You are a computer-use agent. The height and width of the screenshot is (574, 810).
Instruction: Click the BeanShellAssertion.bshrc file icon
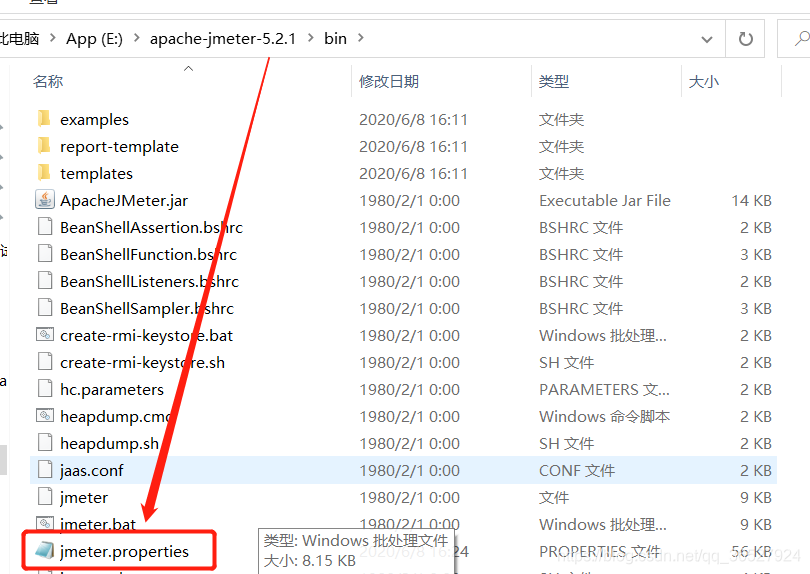tap(45, 227)
